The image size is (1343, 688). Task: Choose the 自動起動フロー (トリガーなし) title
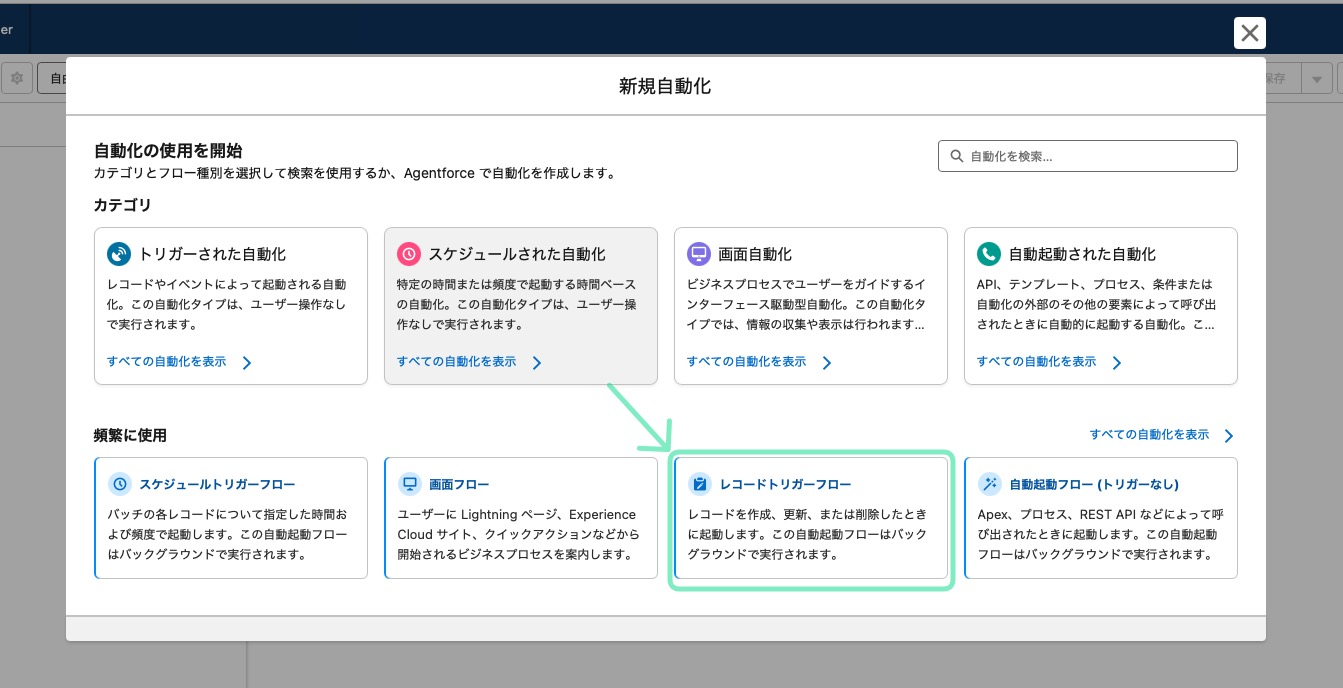point(1094,484)
